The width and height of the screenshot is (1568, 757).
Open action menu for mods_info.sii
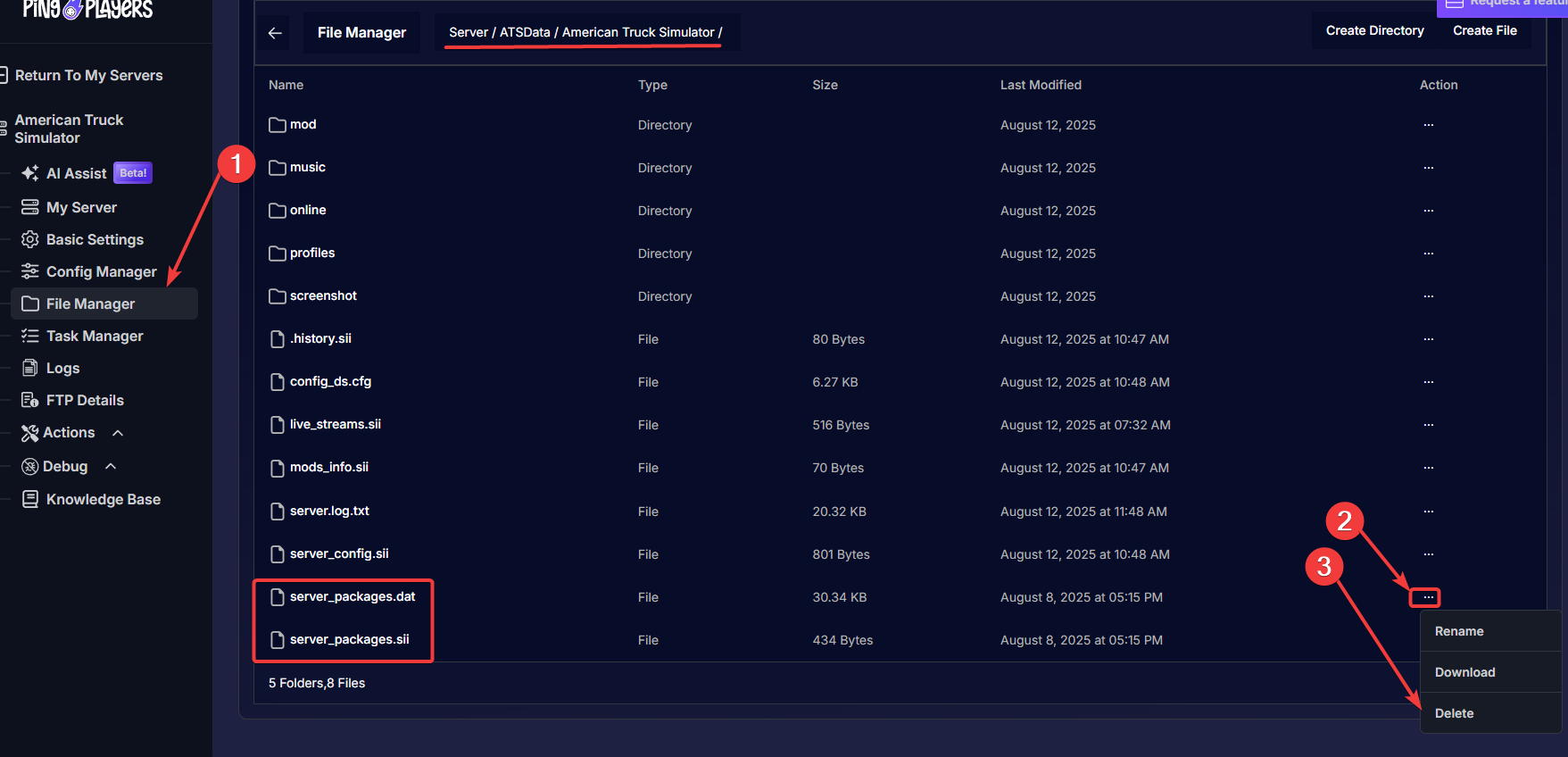(1429, 468)
